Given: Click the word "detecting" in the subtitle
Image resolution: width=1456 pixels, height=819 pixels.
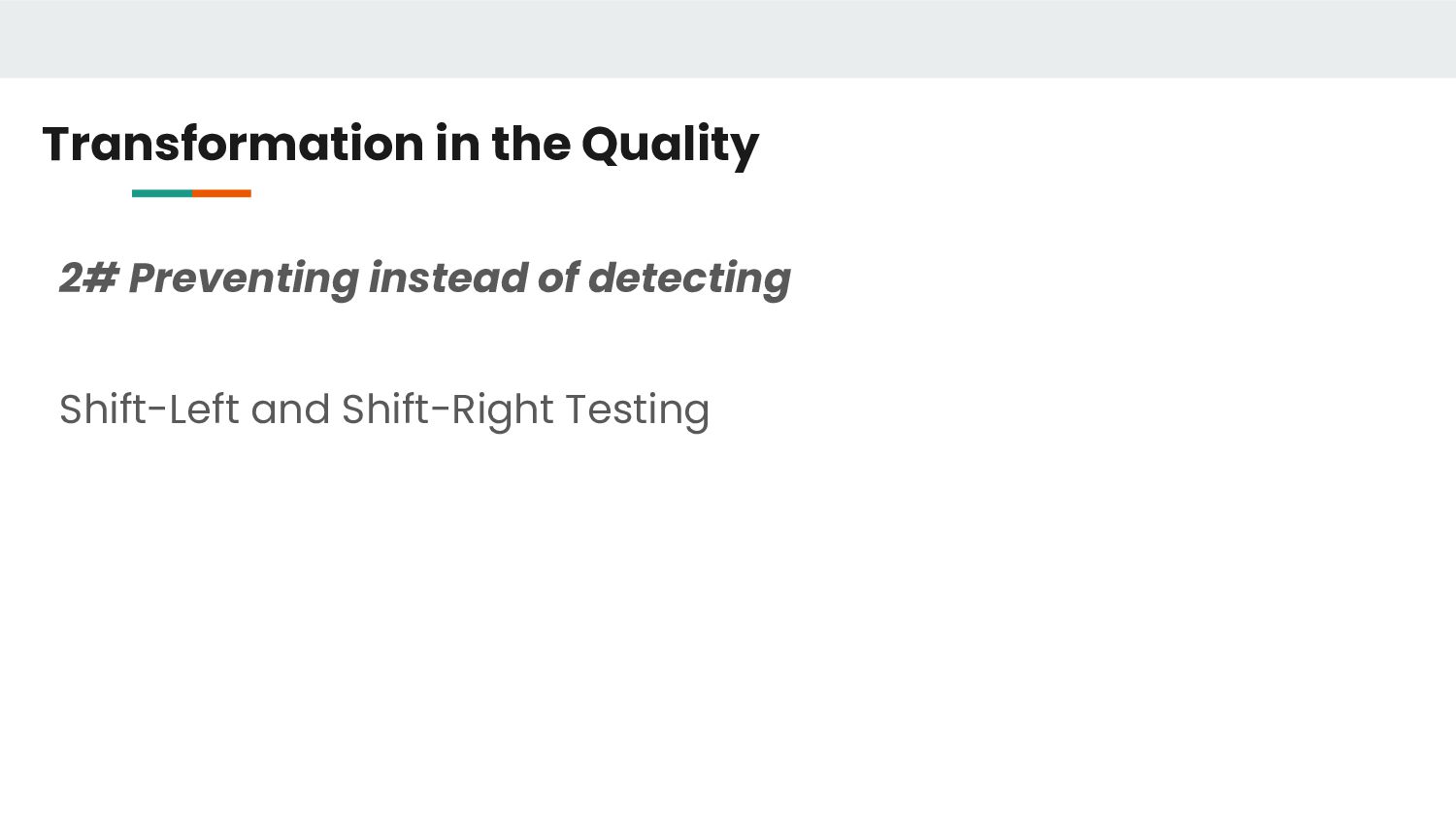Looking at the screenshot, I should click(689, 279).
